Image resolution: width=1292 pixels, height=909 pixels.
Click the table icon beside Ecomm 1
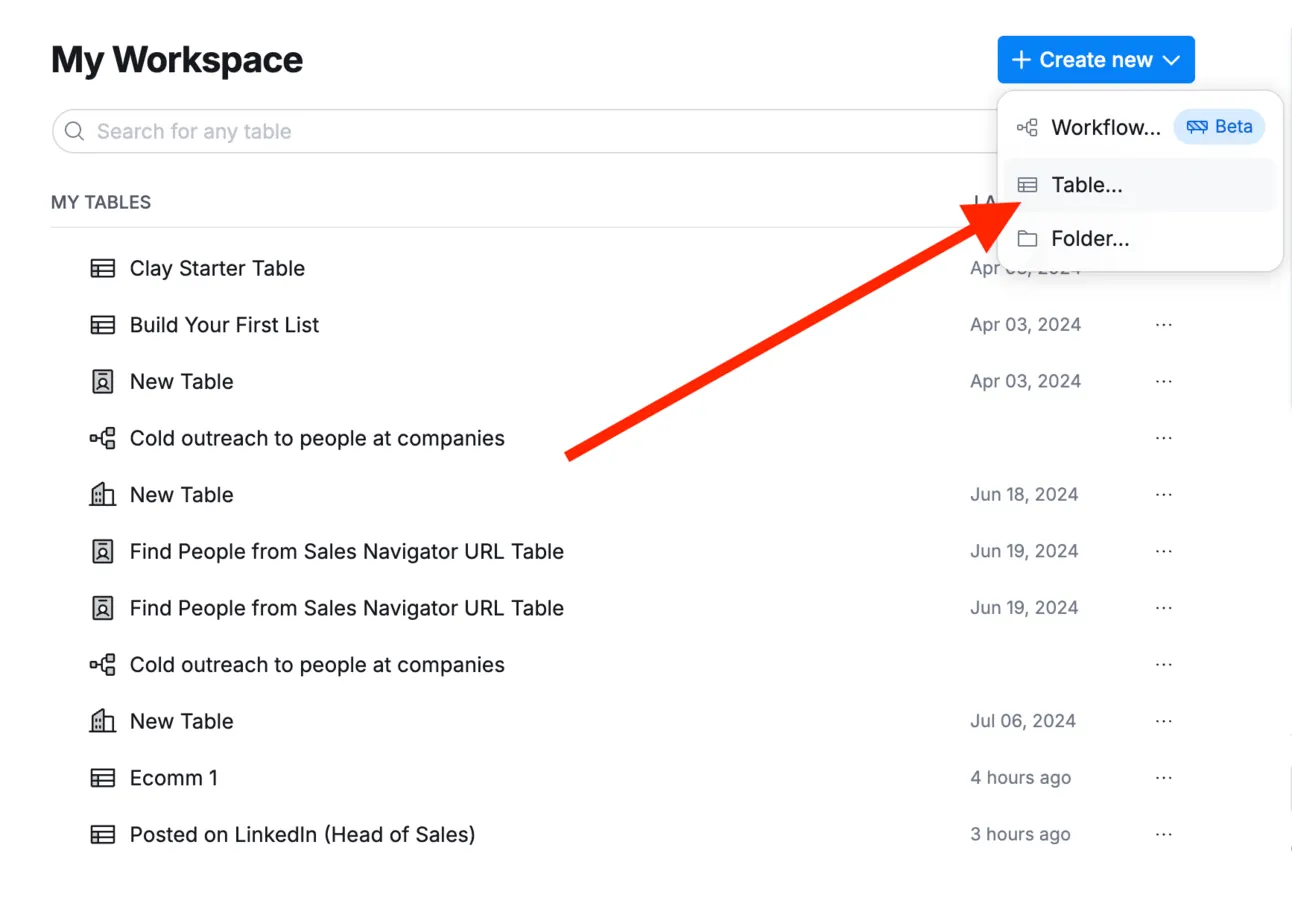pyautogui.click(x=102, y=778)
